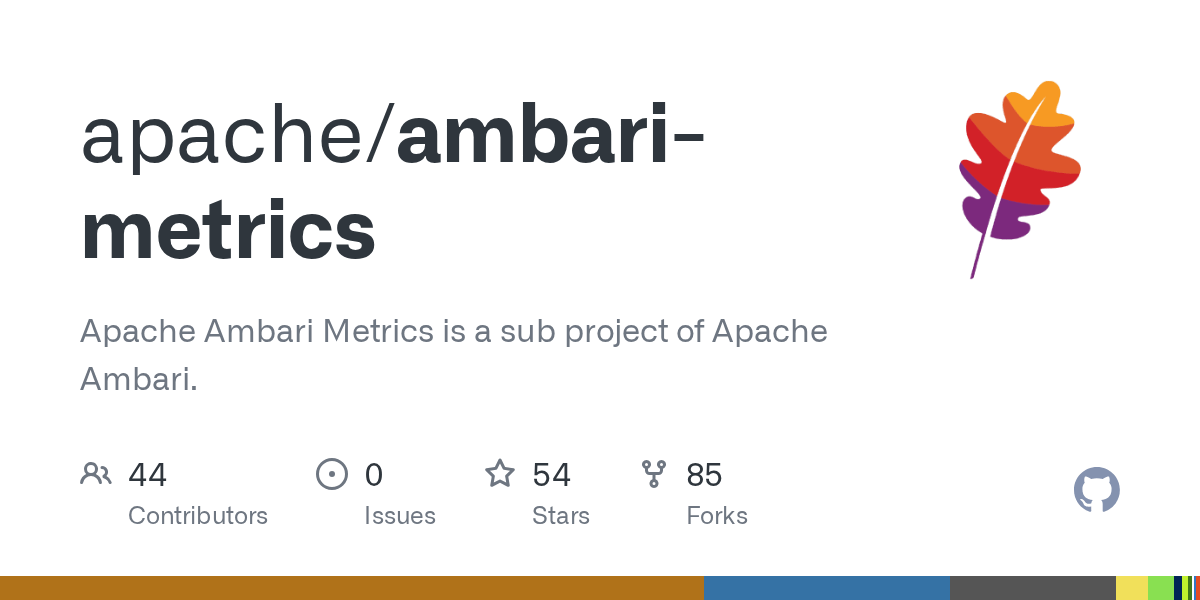Click the yellow language bar segment
The width and height of the screenshot is (1200, 600).
point(1132,588)
